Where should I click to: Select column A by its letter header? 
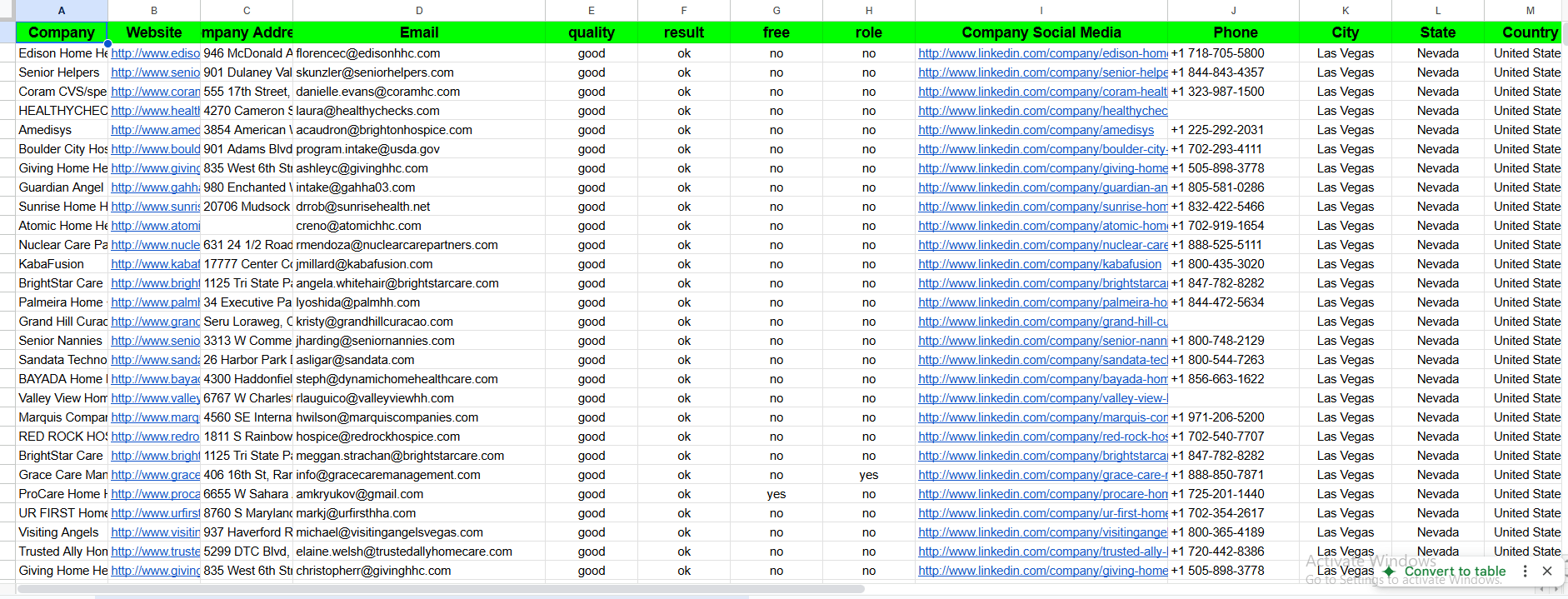click(x=62, y=11)
